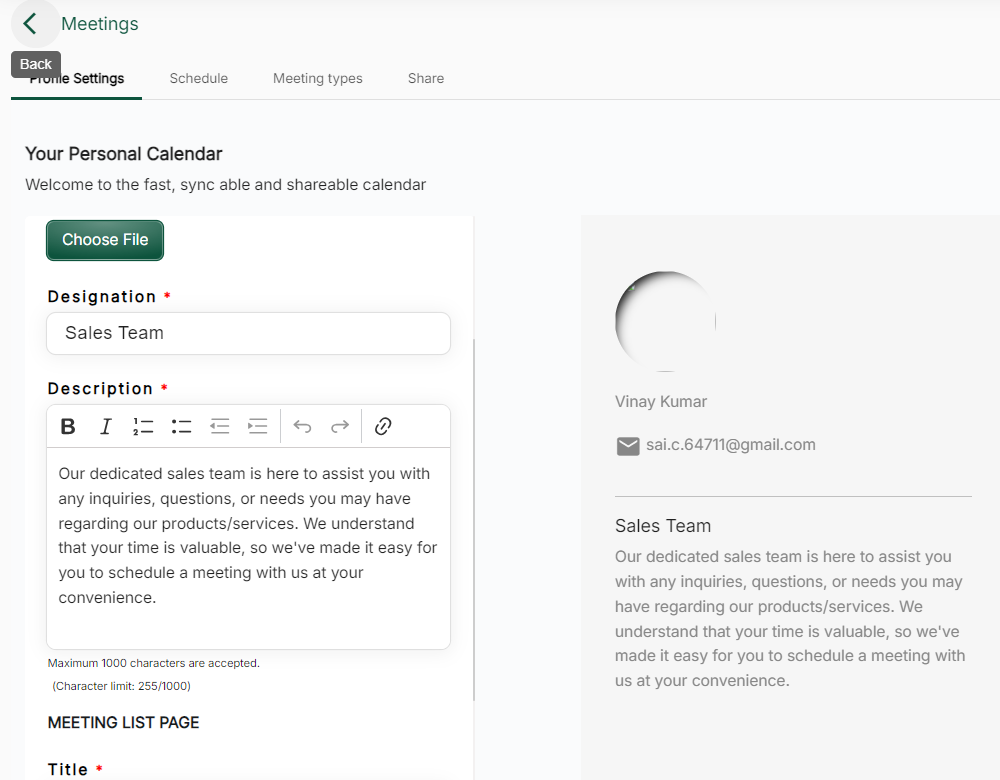Toggle italic formatting in description editor
Viewport: 1000px width, 780px height.
point(105,427)
